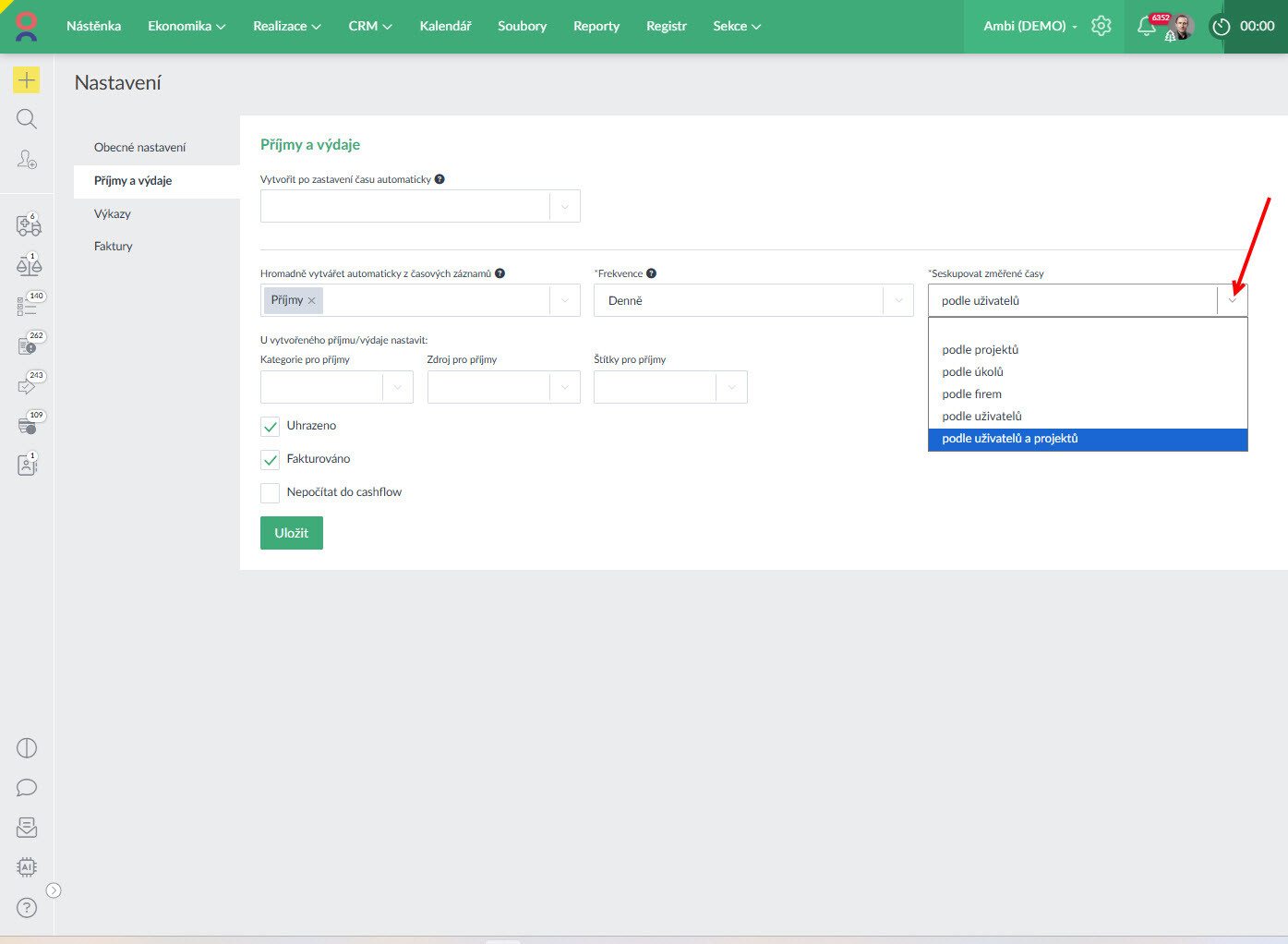This screenshot has width=1288, height=944.
Task: Remove the Příjmy tag with its x
Action: (312, 301)
